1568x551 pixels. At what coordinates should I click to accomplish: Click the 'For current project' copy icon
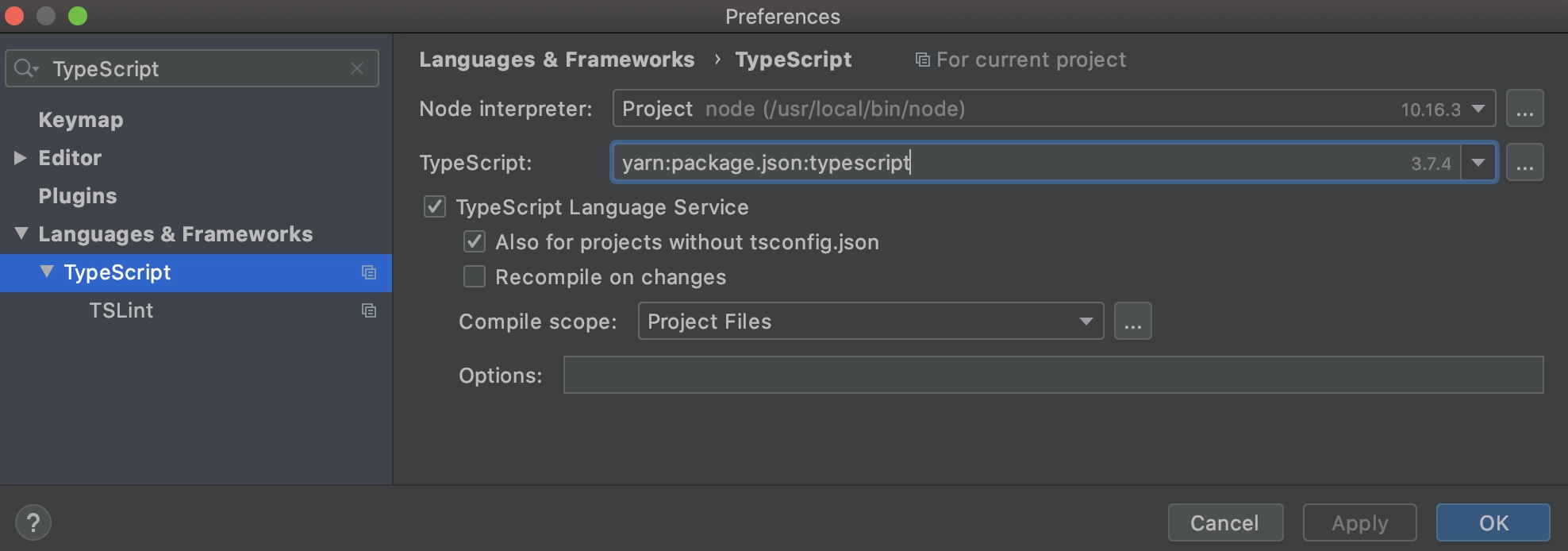pyautogui.click(x=922, y=60)
